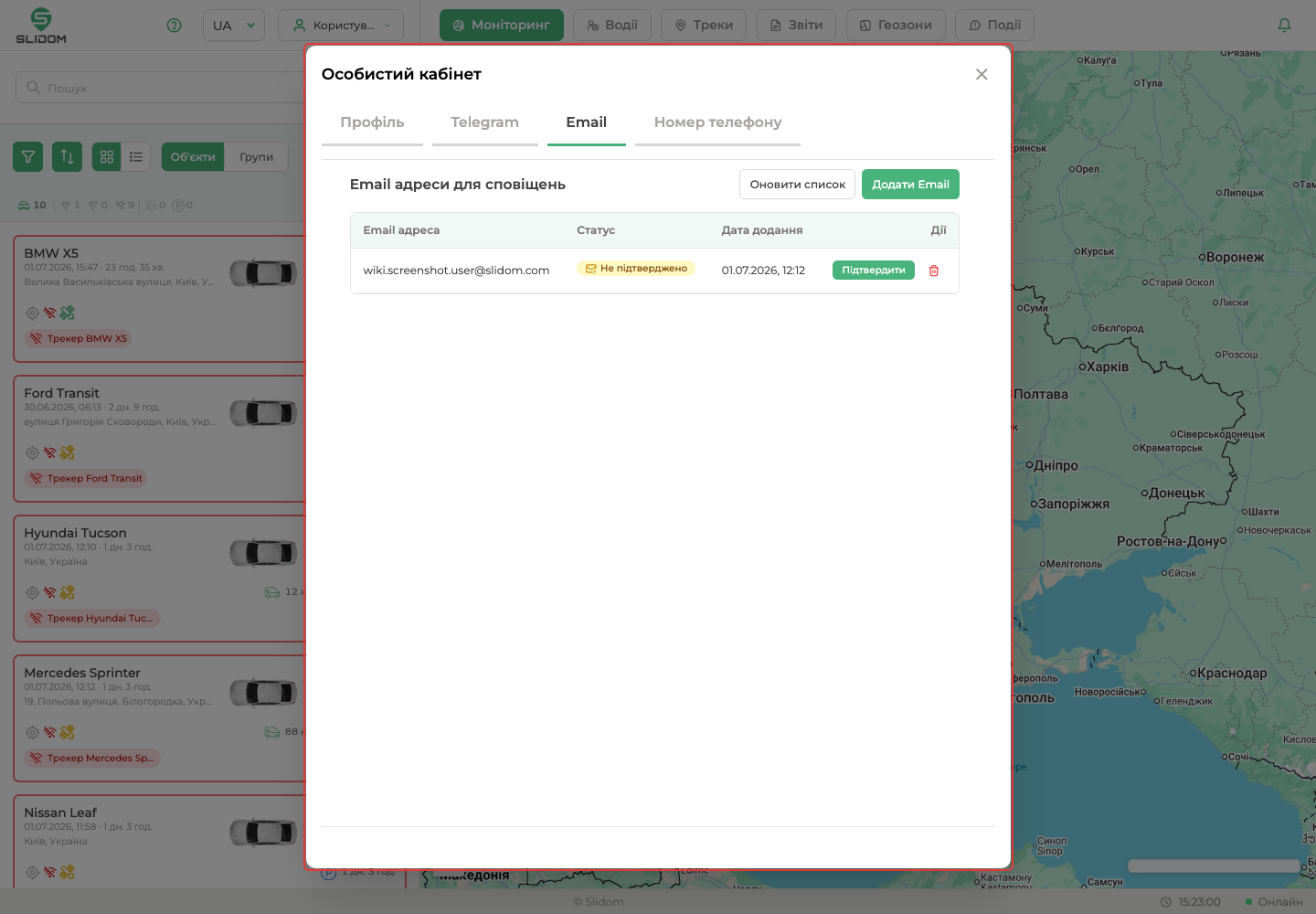The width and height of the screenshot is (1316, 914).
Task: Click the Slidom logo
Action: [x=41, y=26]
